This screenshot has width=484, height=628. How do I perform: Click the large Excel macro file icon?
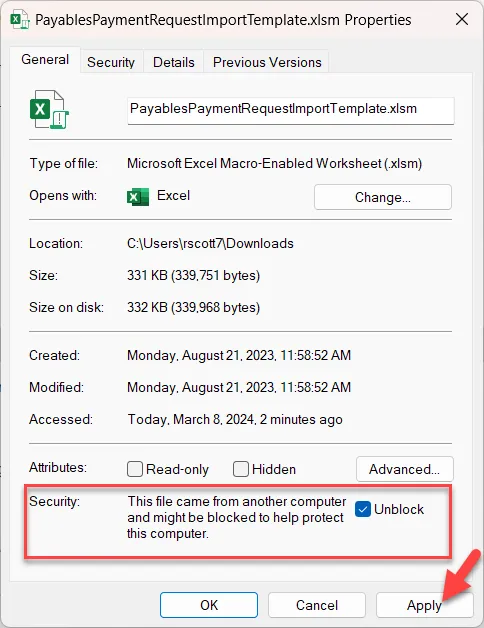coord(49,109)
